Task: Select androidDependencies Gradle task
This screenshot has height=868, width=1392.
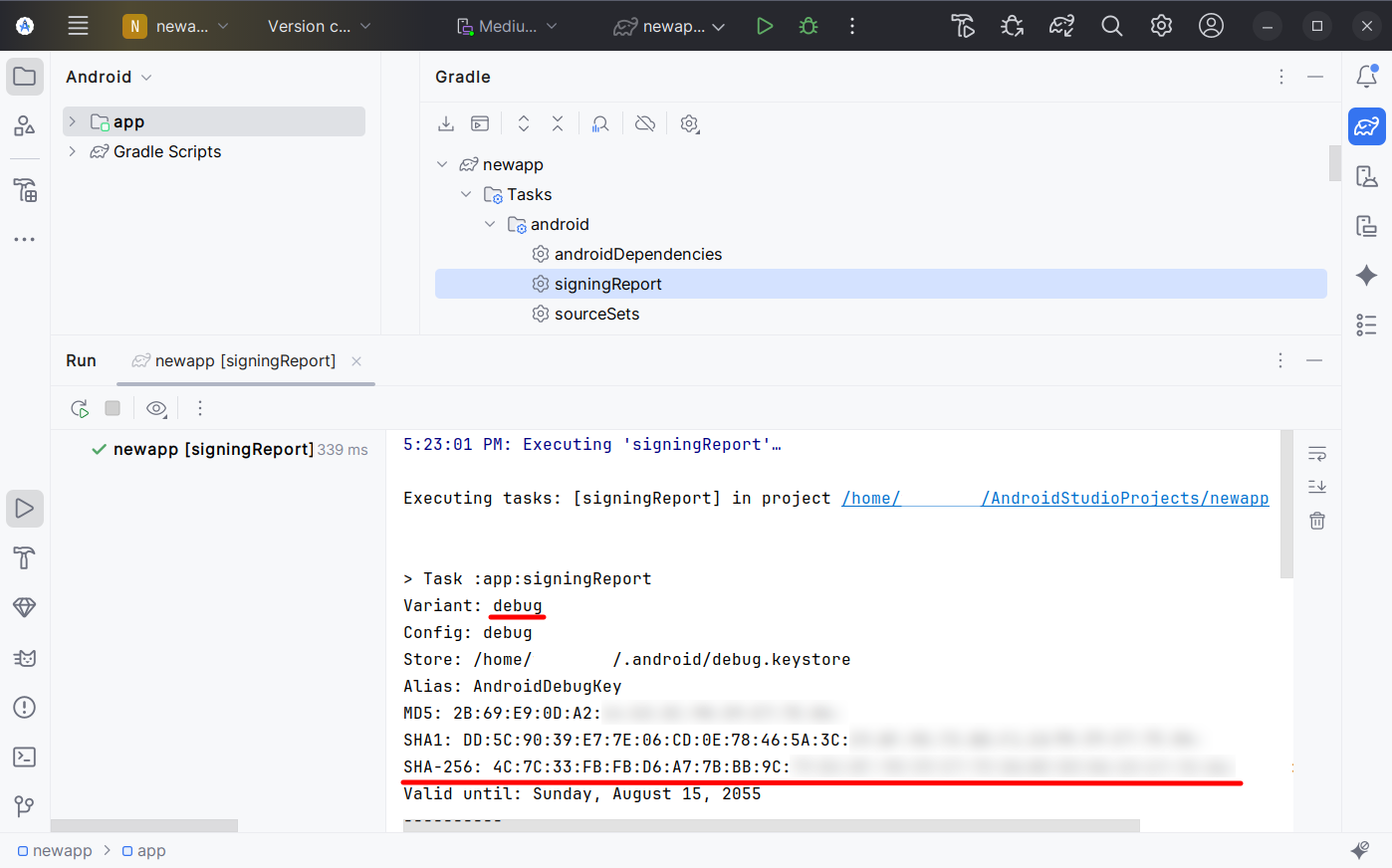Action: 637,254
